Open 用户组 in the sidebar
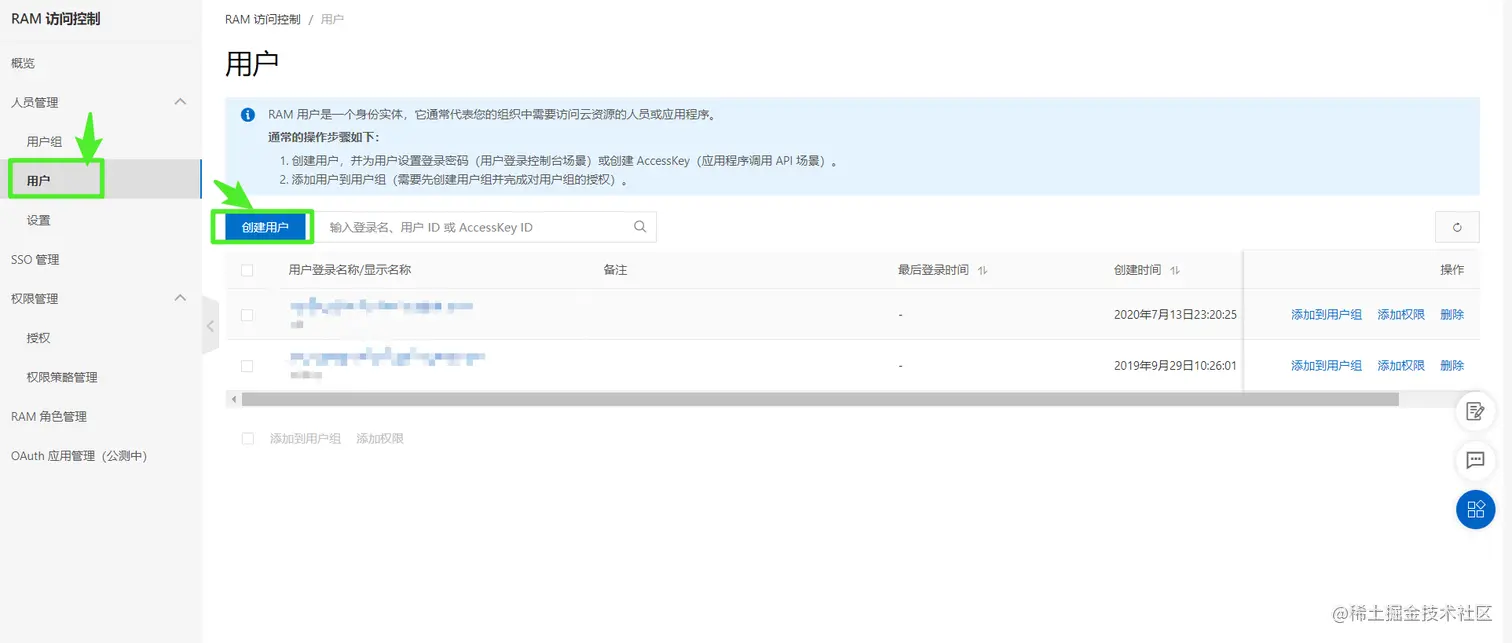 pyautogui.click(x=44, y=142)
